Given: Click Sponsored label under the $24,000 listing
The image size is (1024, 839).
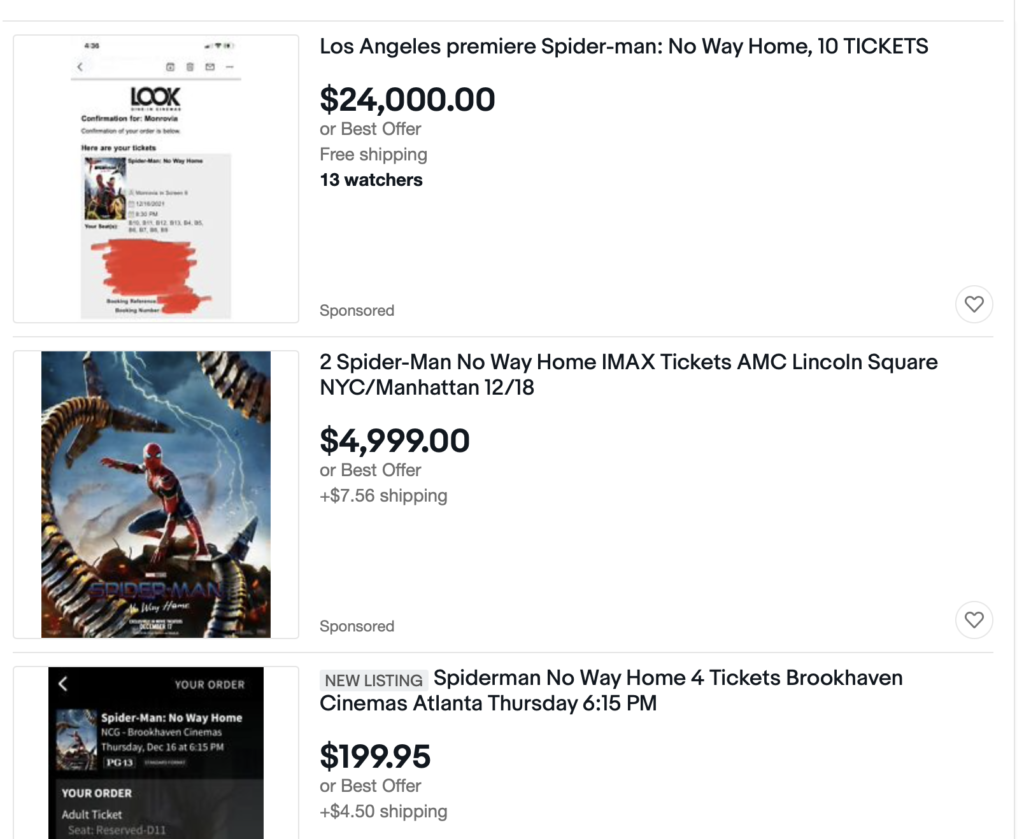Looking at the screenshot, I should point(357,310).
